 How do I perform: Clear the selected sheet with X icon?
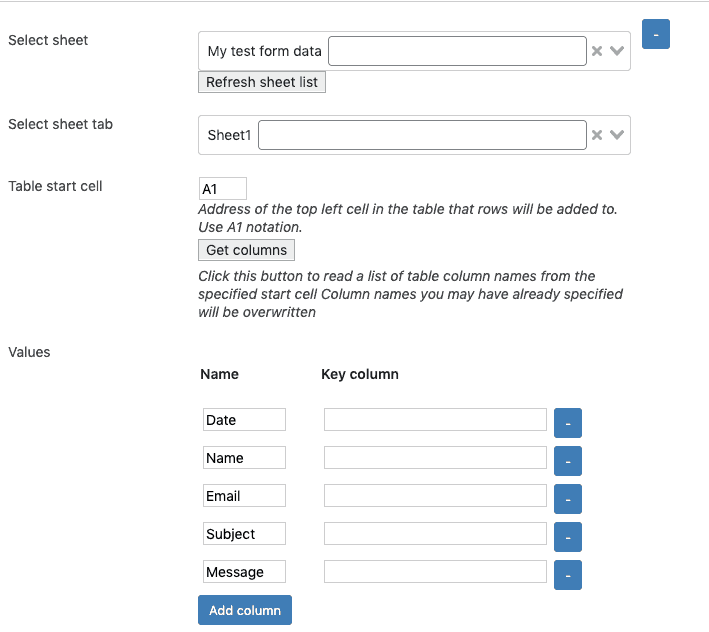click(x=597, y=51)
